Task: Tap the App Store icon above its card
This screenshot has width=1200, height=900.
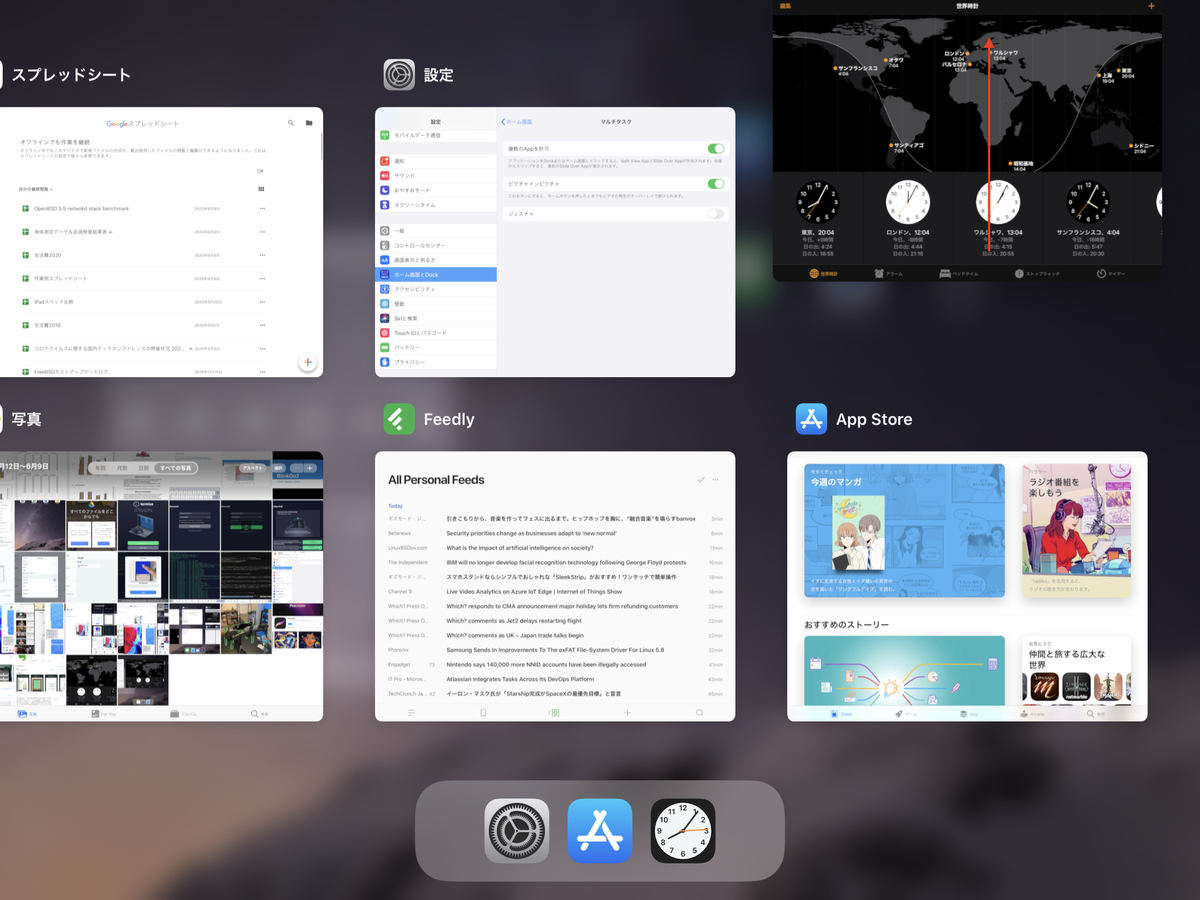Action: (x=811, y=419)
